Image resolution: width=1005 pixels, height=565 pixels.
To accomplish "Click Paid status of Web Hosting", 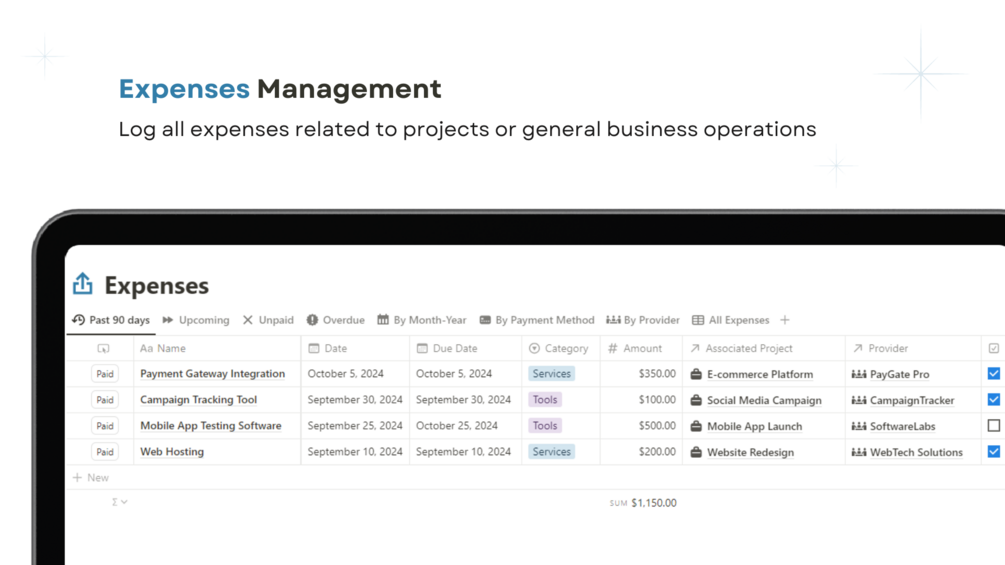I will coord(104,452).
